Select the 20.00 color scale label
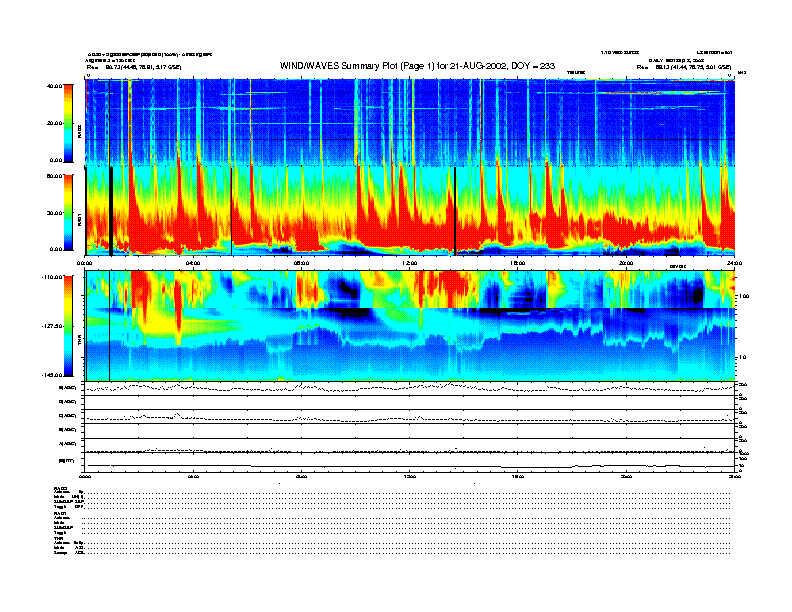This screenshot has width=792, height=612. click(x=55, y=123)
